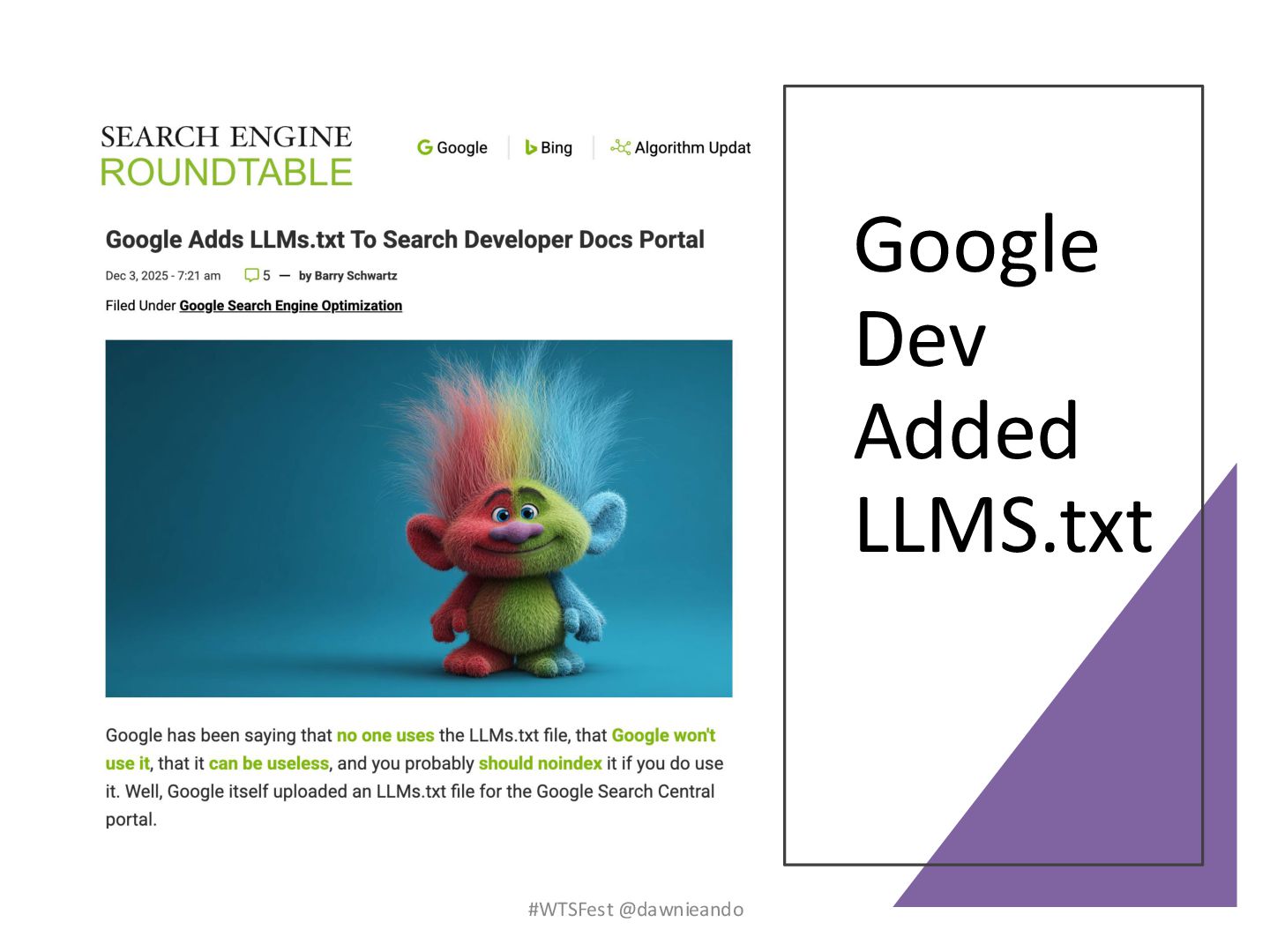Click the date 'Dec 3, 2025 - 7:21 am'
Image resolution: width=1270 pixels, height=952 pixels.
pos(163,275)
